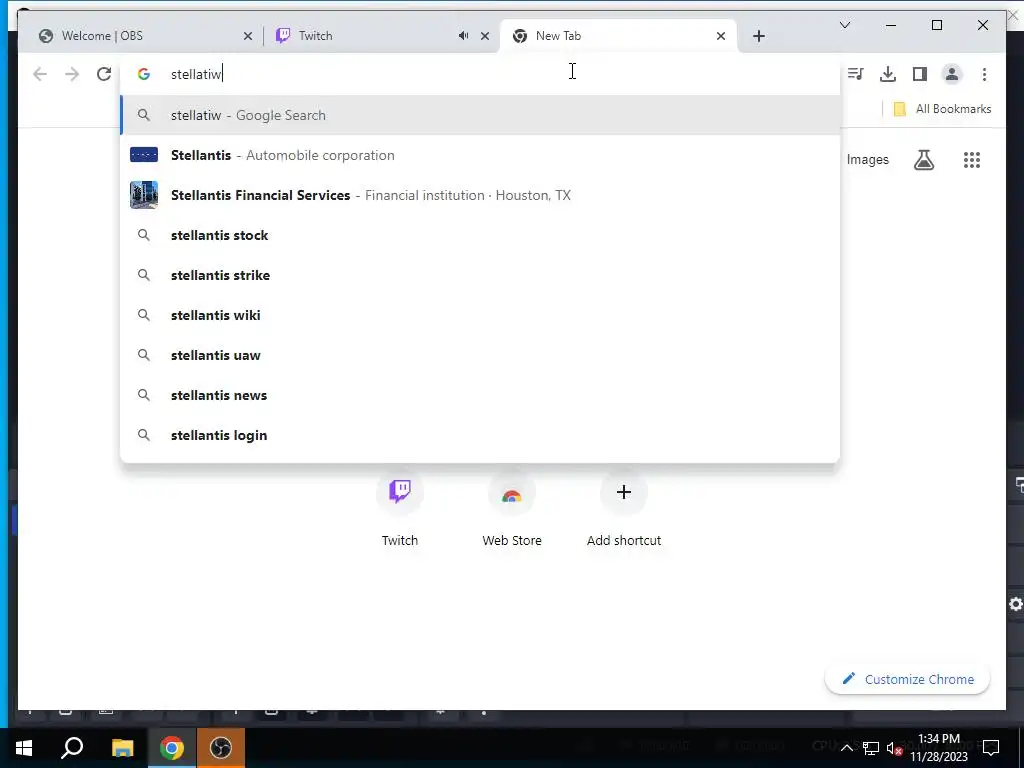Open the Google apps grid
Viewport: 1024px width, 768px height.
pyautogui.click(x=972, y=159)
